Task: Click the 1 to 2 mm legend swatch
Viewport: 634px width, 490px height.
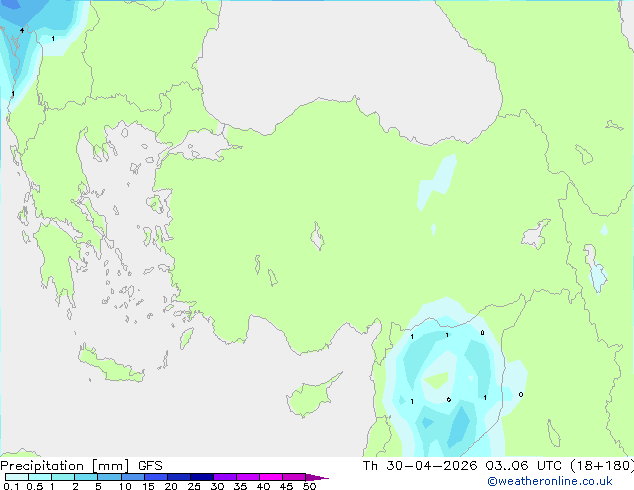Action: pyautogui.click(x=63, y=477)
